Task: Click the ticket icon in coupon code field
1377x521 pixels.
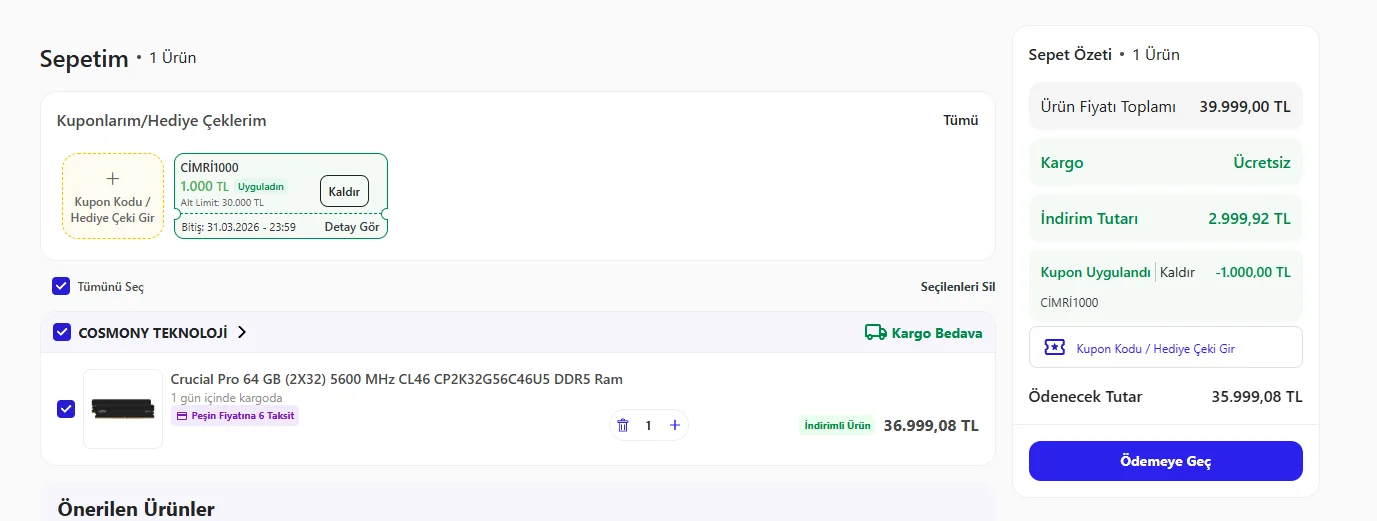Action: coord(1054,348)
